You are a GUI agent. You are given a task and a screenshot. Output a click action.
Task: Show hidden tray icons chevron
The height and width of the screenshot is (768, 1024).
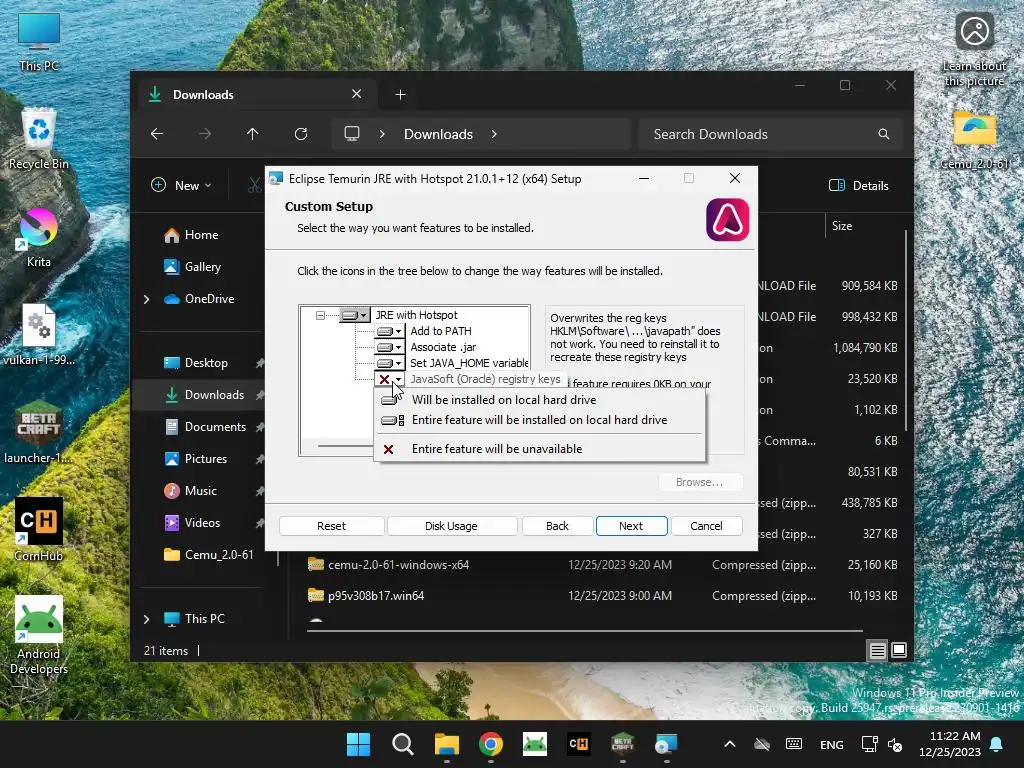pyautogui.click(x=730, y=744)
